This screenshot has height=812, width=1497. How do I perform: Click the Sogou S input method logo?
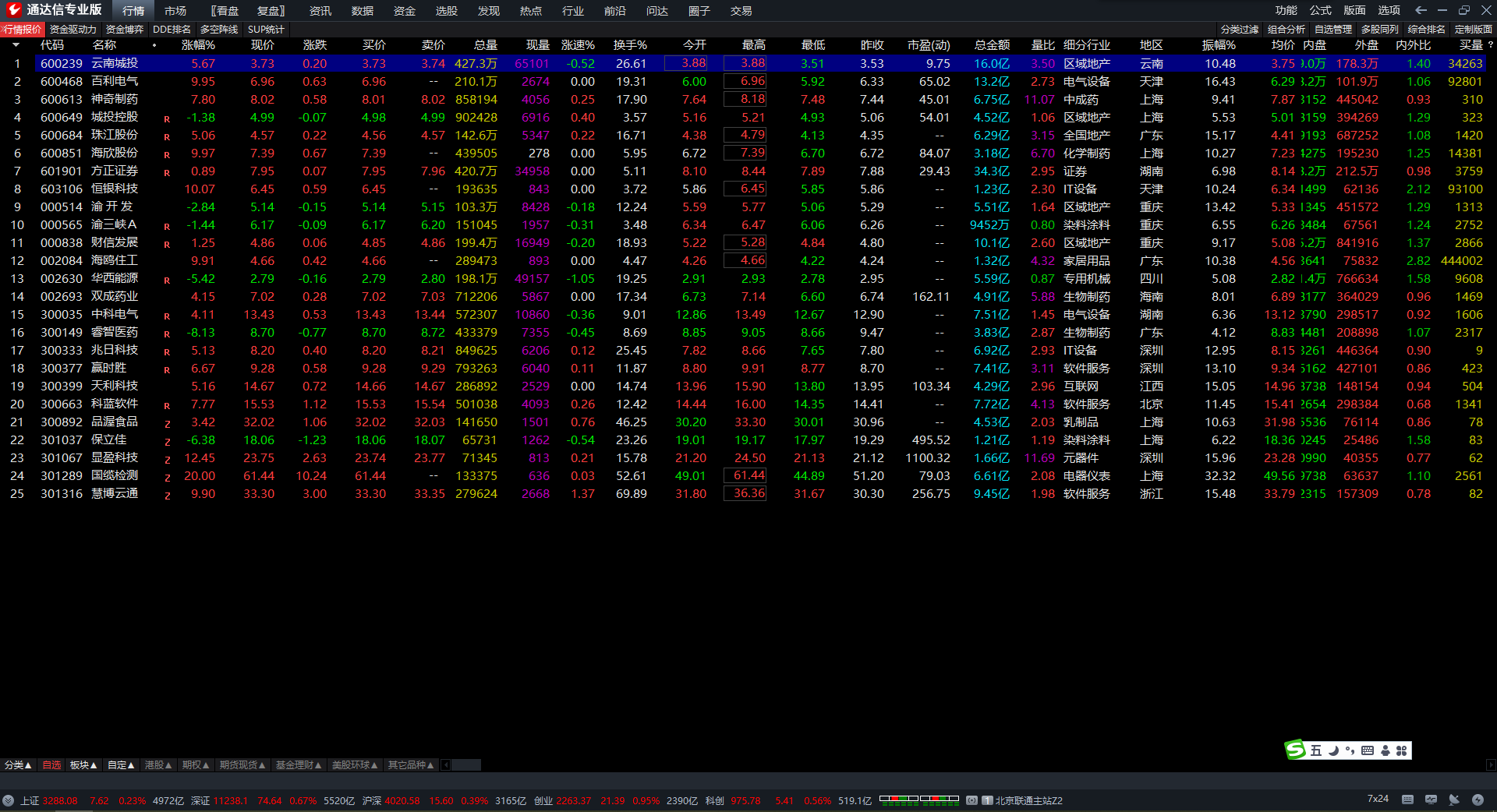pos(1296,750)
